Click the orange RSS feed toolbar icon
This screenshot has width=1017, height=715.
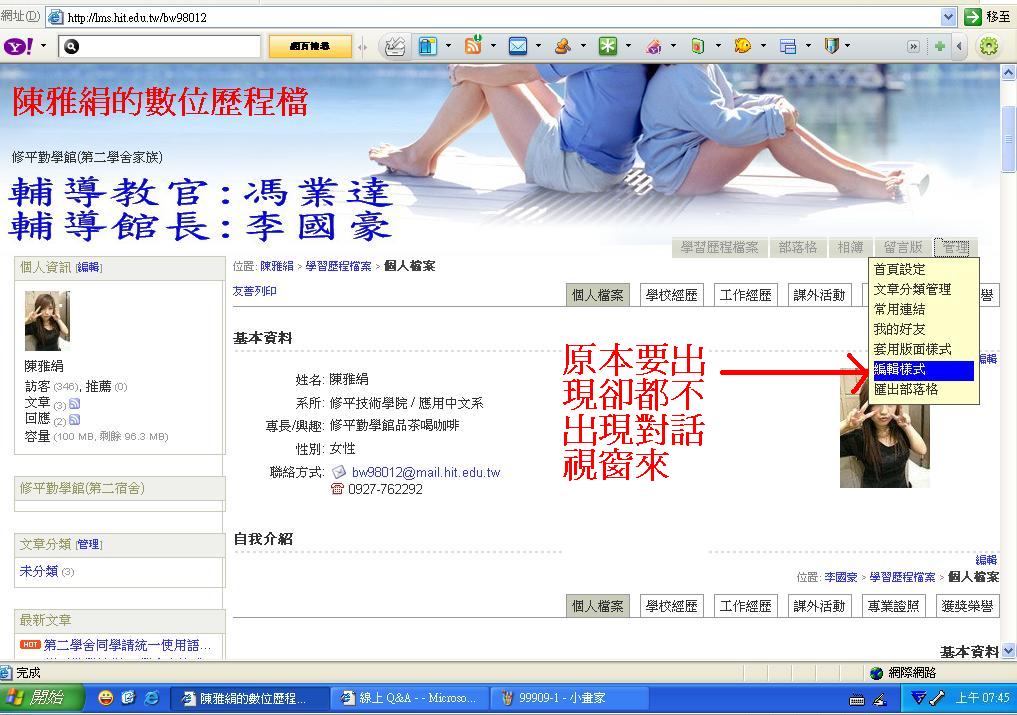point(472,46)
